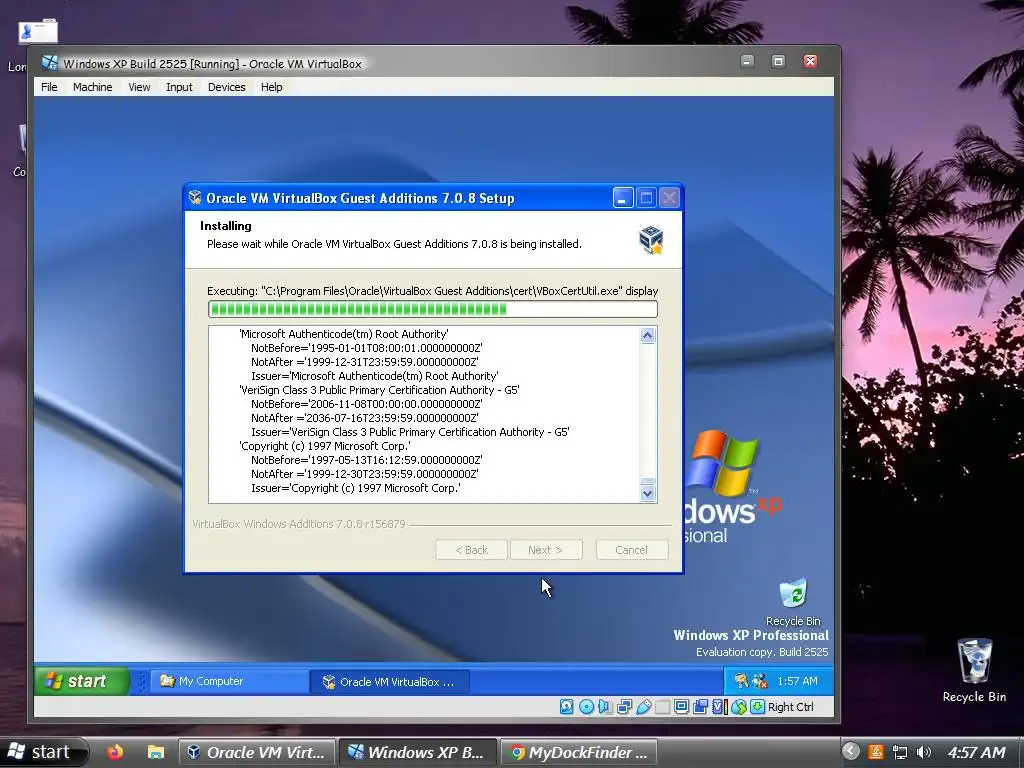Click the optical disc status icon
Viewport: 1024px width, 768px height.
[586, 707]
